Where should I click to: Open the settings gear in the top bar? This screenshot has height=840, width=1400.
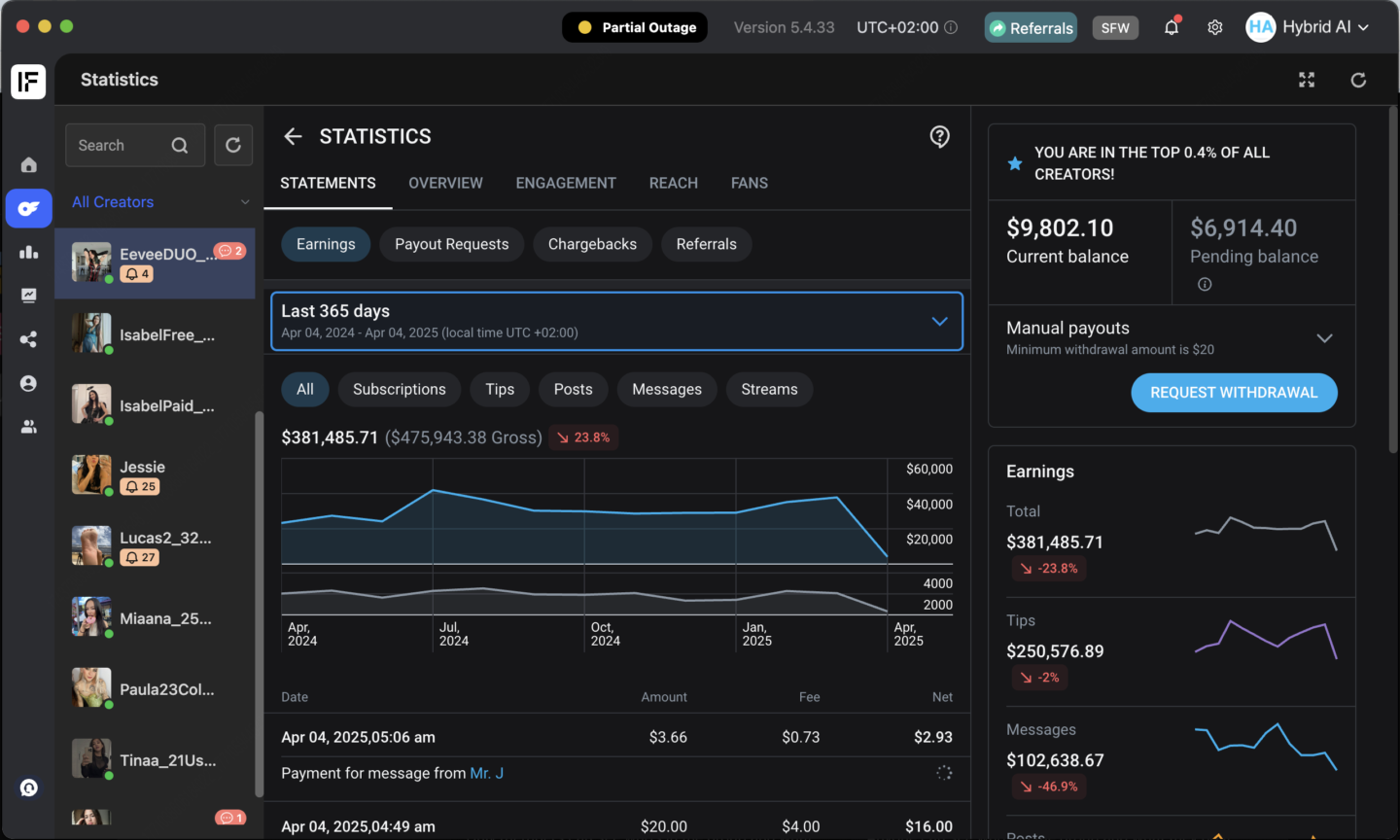1215,27
